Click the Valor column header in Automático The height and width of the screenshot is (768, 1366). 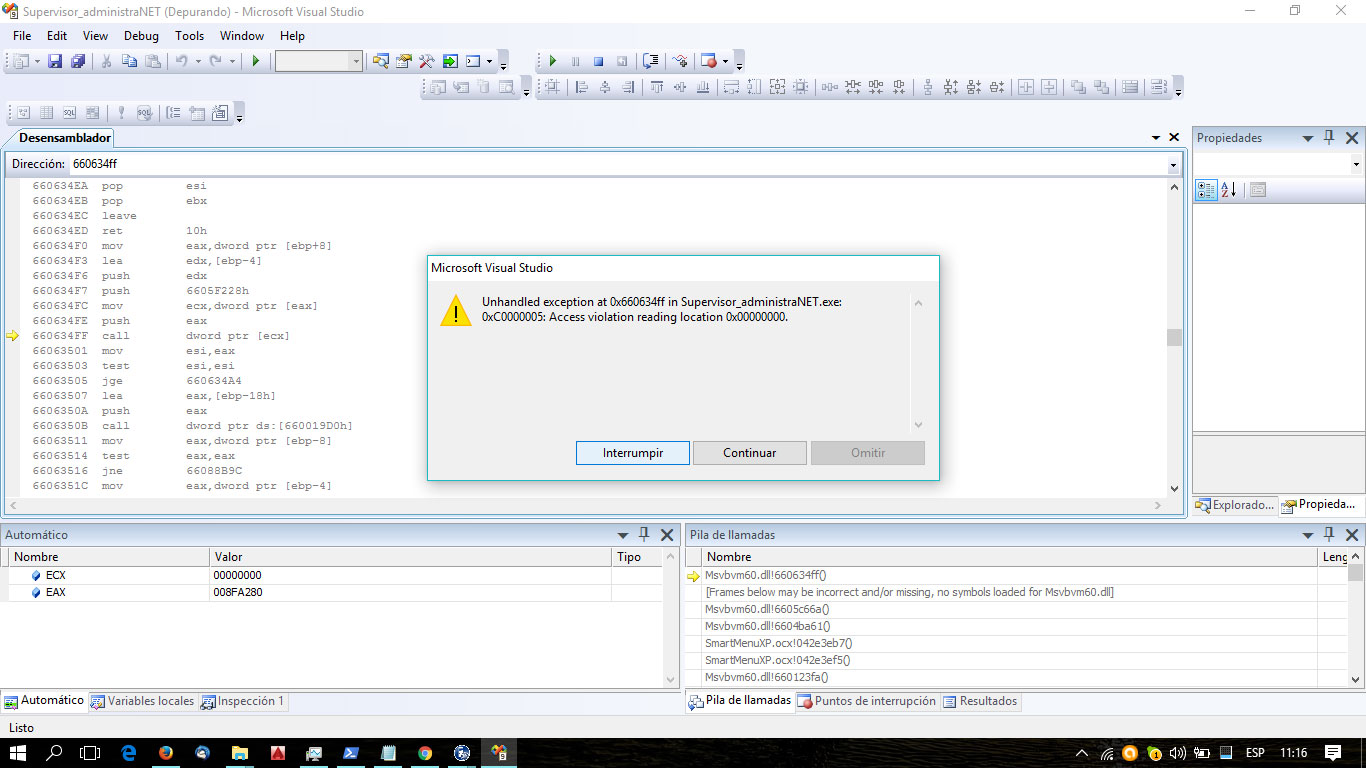point(411,557)
